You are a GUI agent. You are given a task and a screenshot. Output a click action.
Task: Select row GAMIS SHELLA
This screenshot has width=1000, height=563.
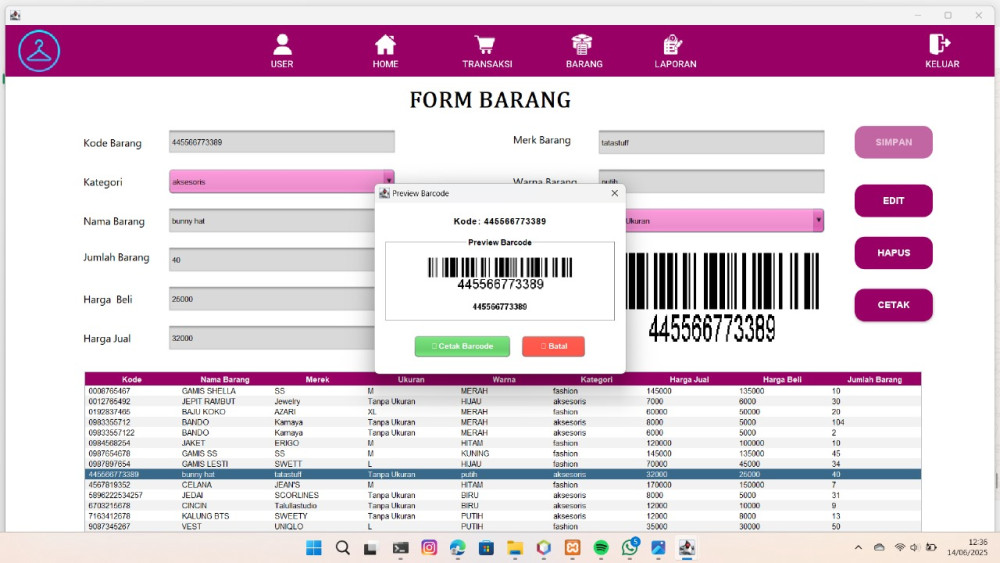pos(503,391)
